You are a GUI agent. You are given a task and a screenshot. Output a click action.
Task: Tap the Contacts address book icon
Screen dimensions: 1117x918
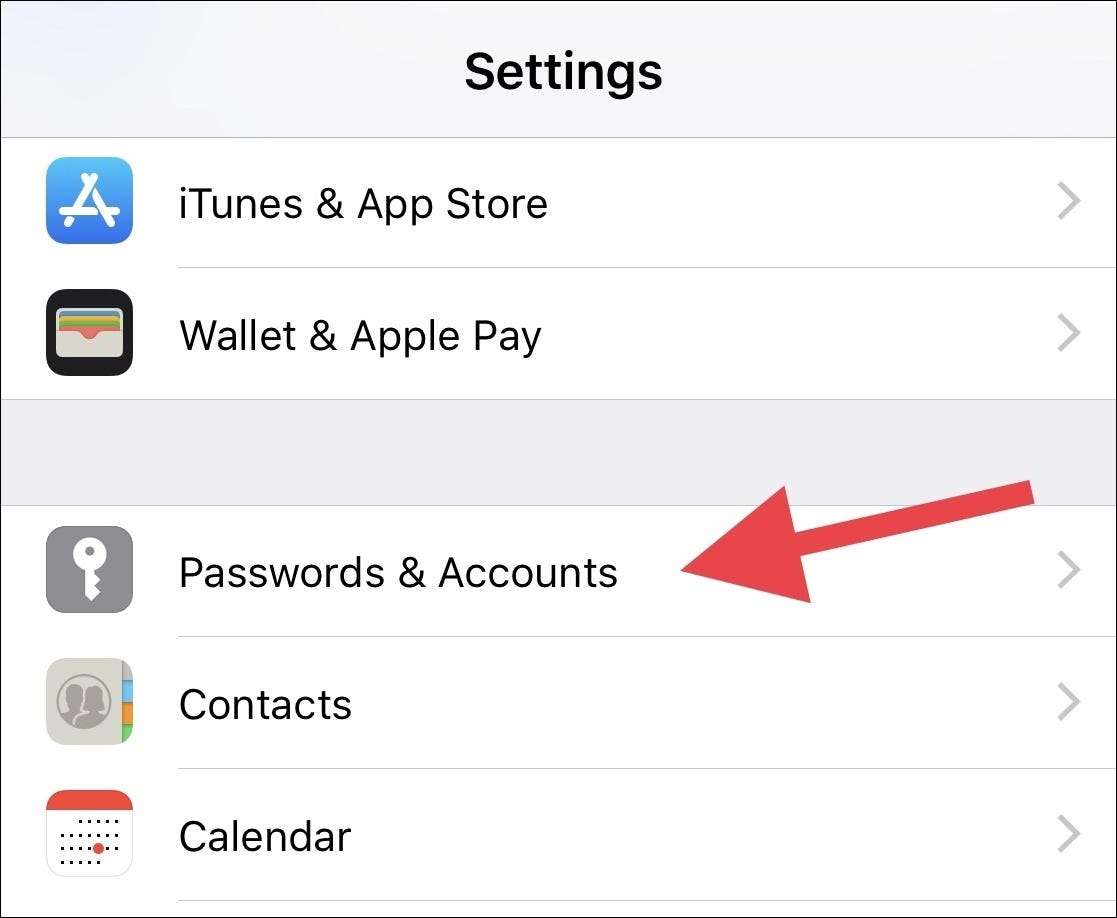[89, 701]
